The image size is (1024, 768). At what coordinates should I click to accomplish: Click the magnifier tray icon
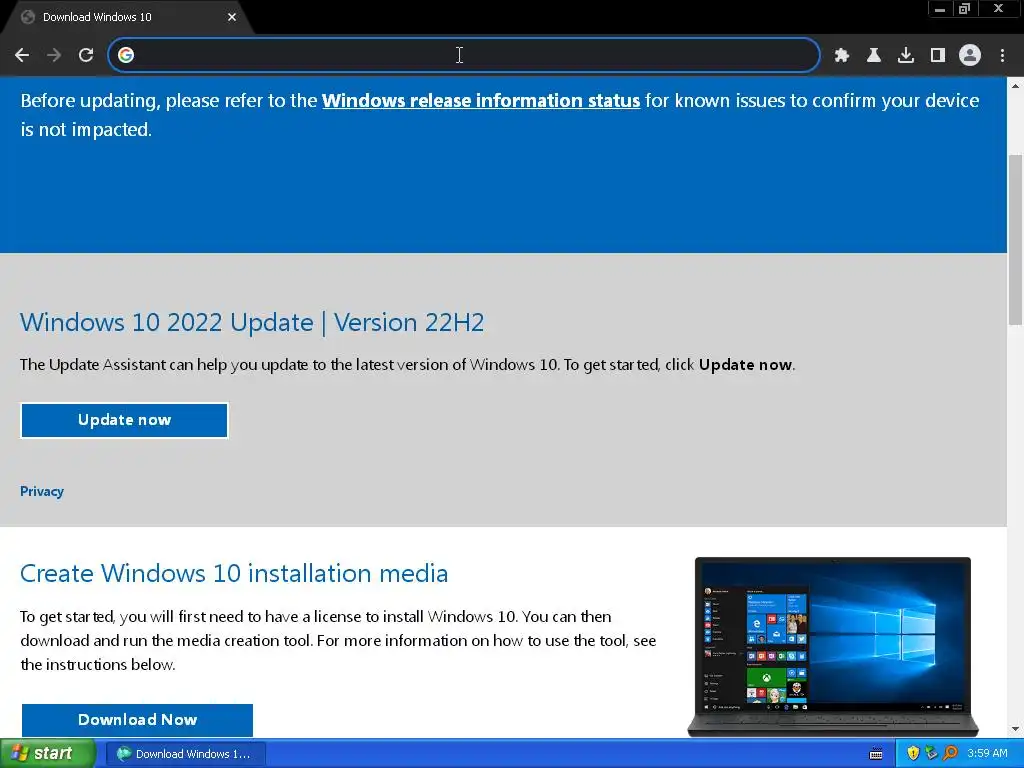click(950, 754)
